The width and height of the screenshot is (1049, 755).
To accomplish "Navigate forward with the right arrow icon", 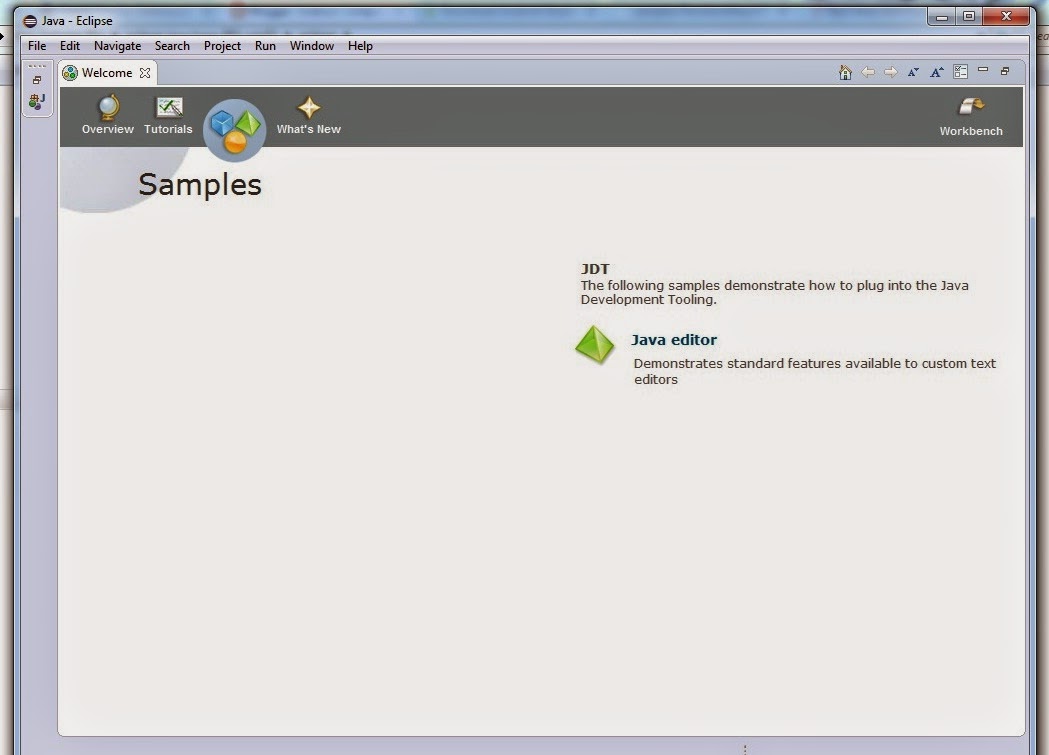I will click(x=890, y=72).
